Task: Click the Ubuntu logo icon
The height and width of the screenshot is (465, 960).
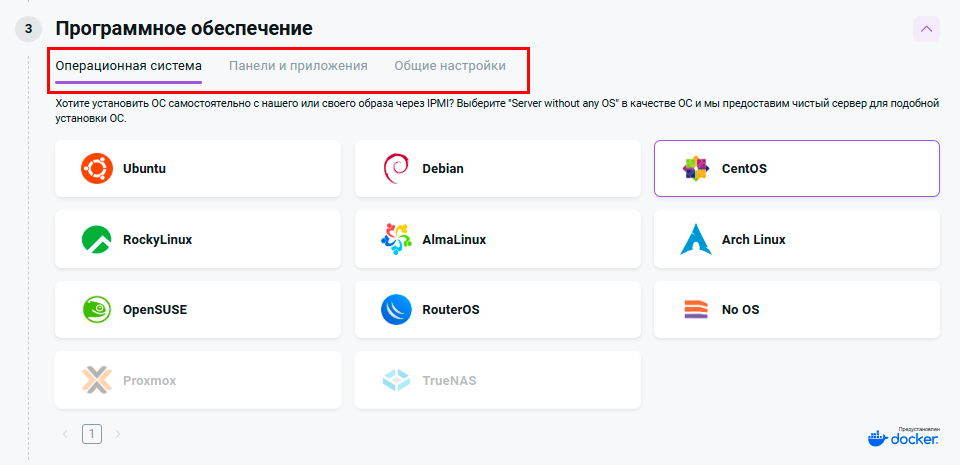Action: tap(97, 169)
